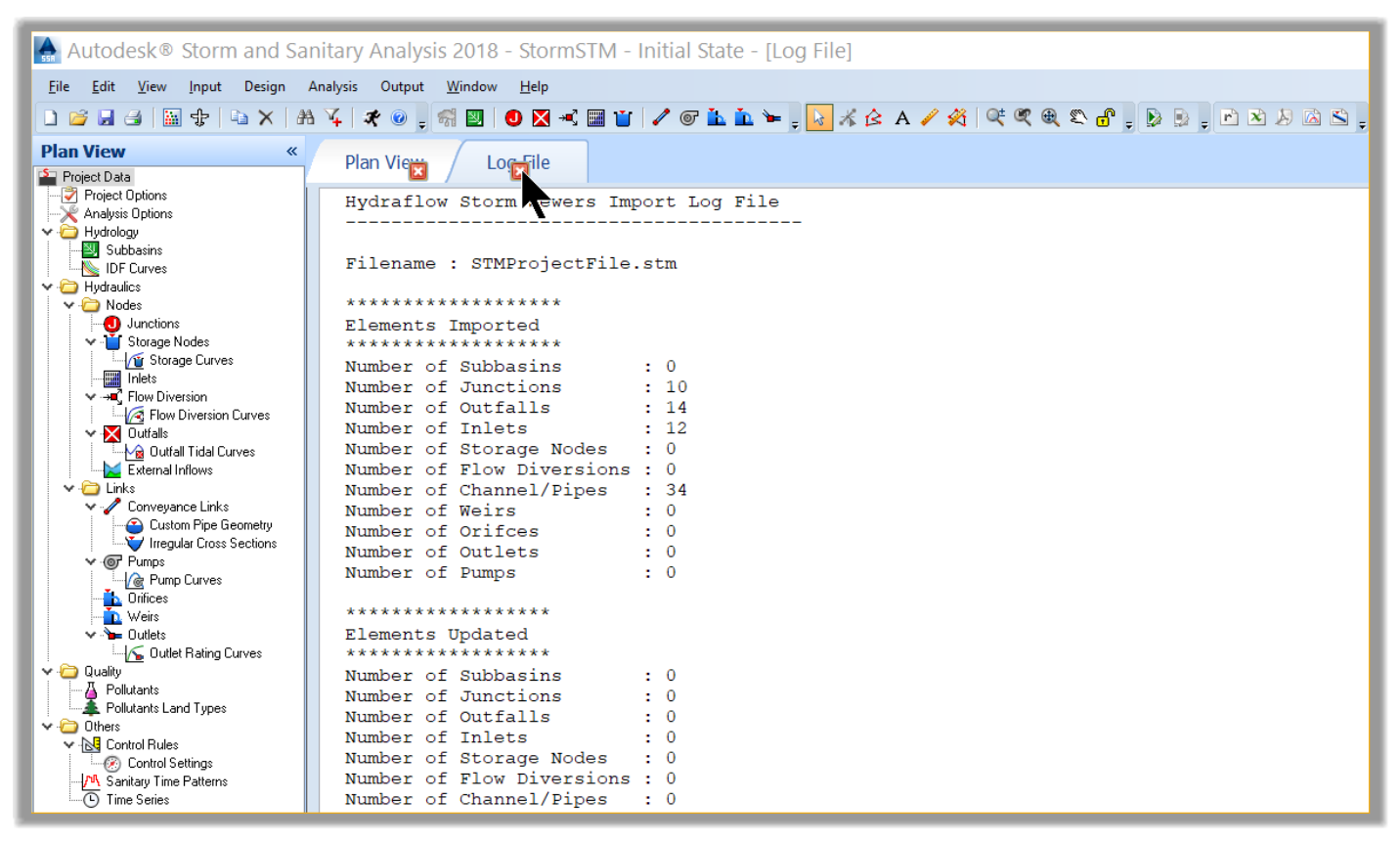This screenshot has height=844, width=1400.
Task: Collapse the Plan View side panel with chevrons
Action: coord(291,152)
